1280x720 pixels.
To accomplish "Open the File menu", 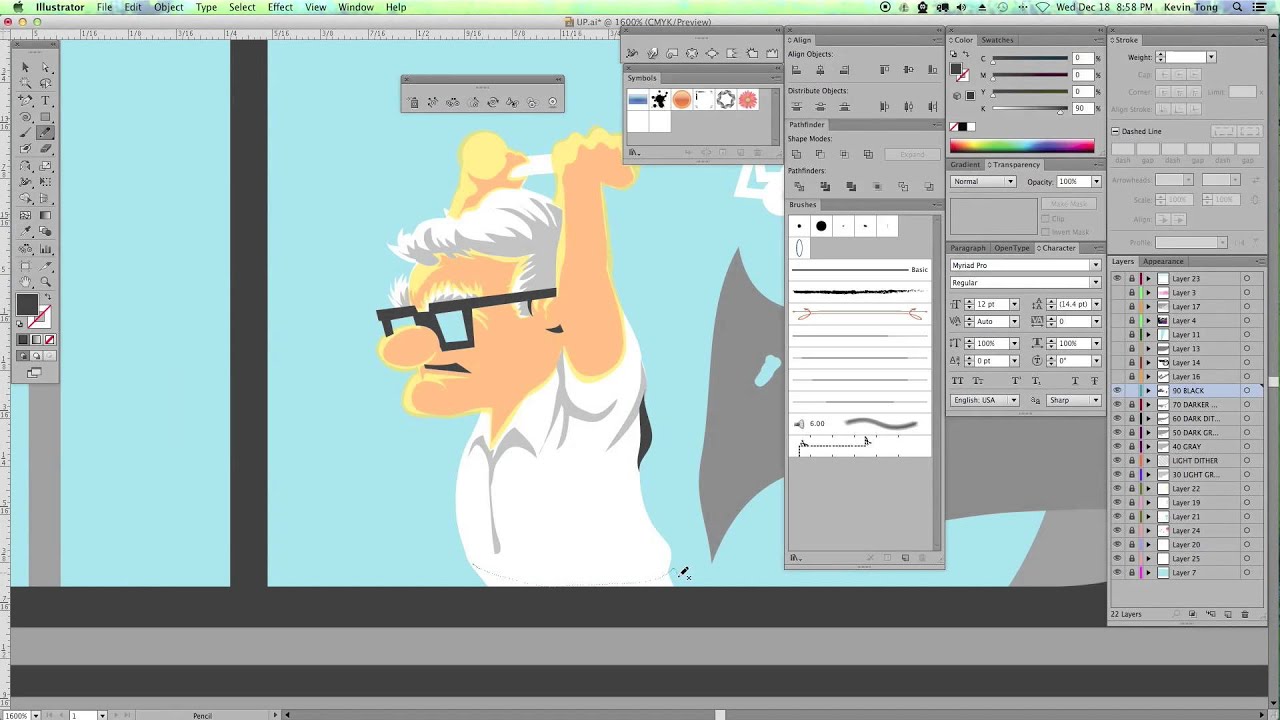I will tap(104, 7).
